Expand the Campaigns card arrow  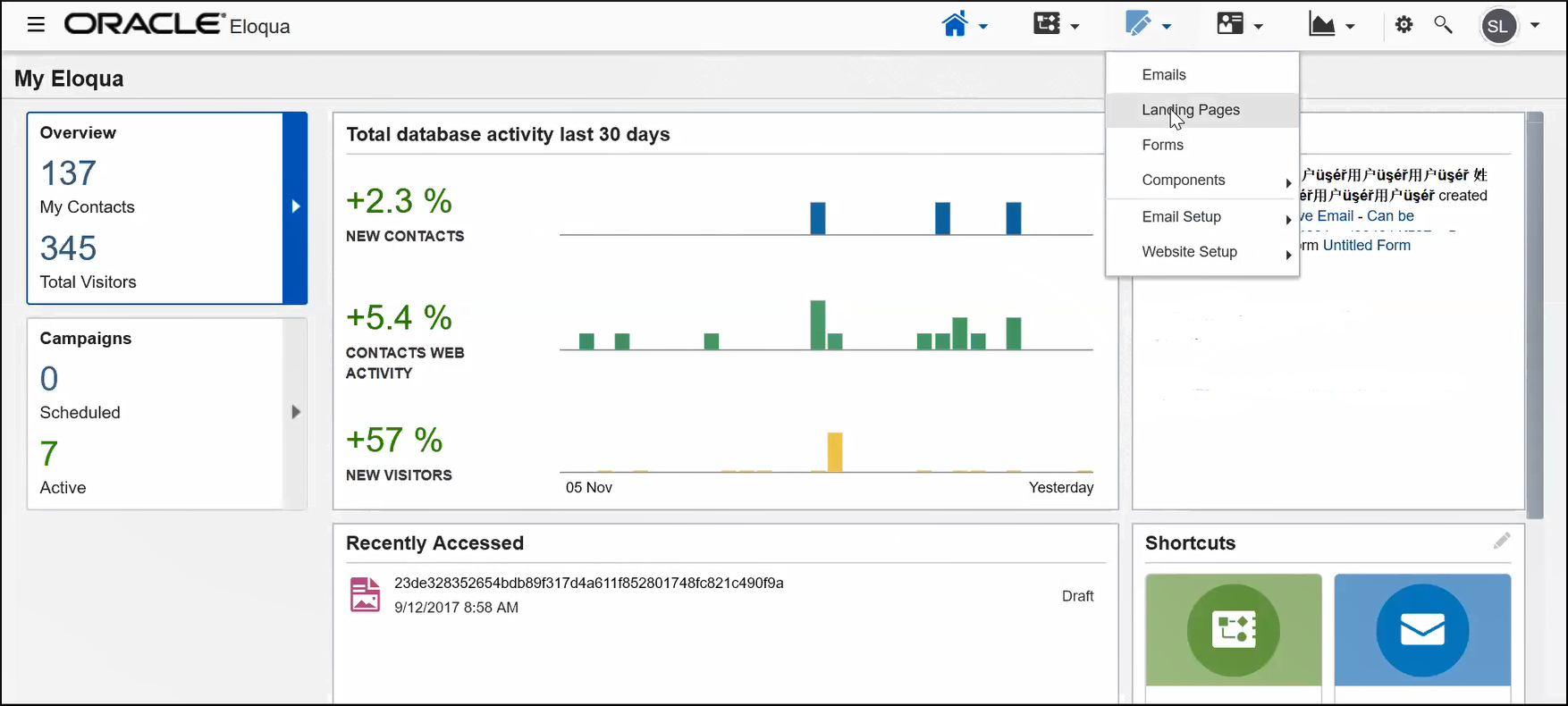coord(296,412)
